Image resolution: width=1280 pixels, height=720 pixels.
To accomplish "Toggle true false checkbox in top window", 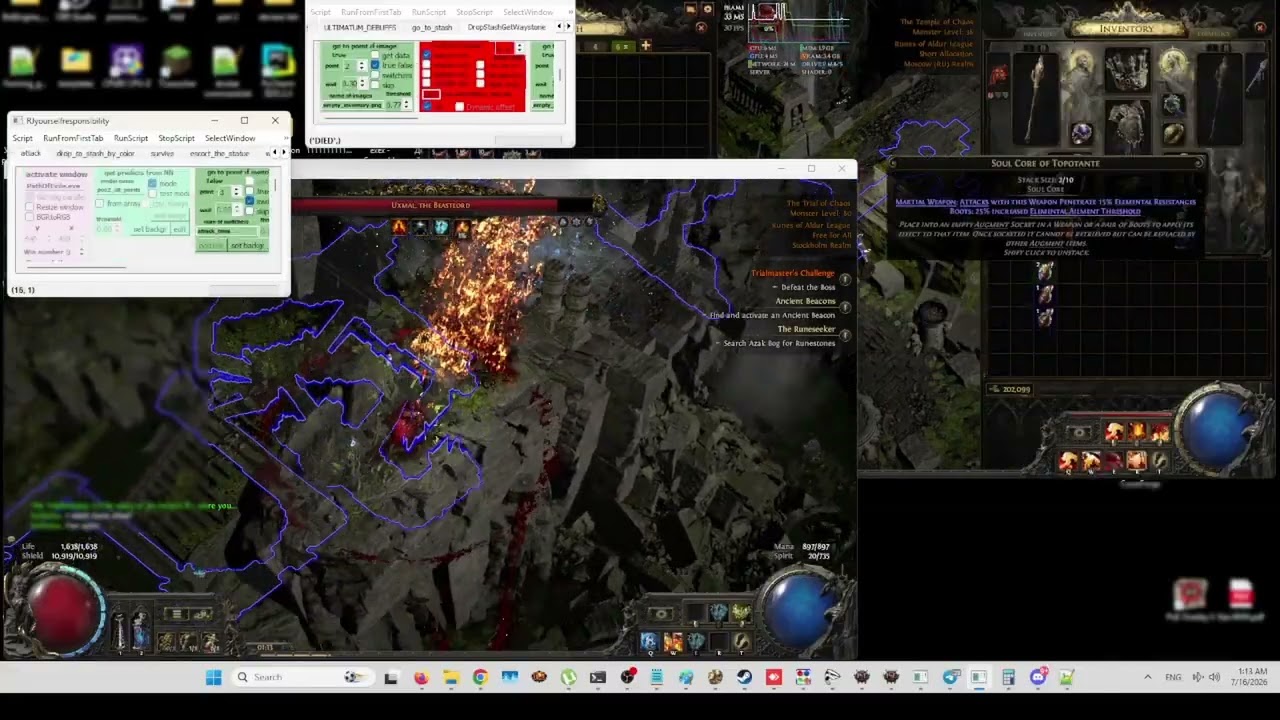I will click(x=375, y=65).
